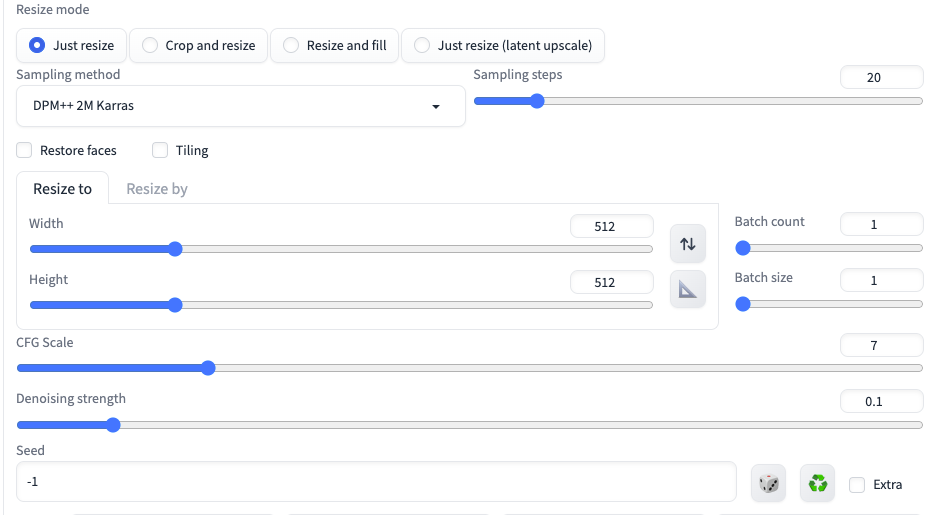
Task: Focus the Height value field
Action: click(x=611, y=282)
